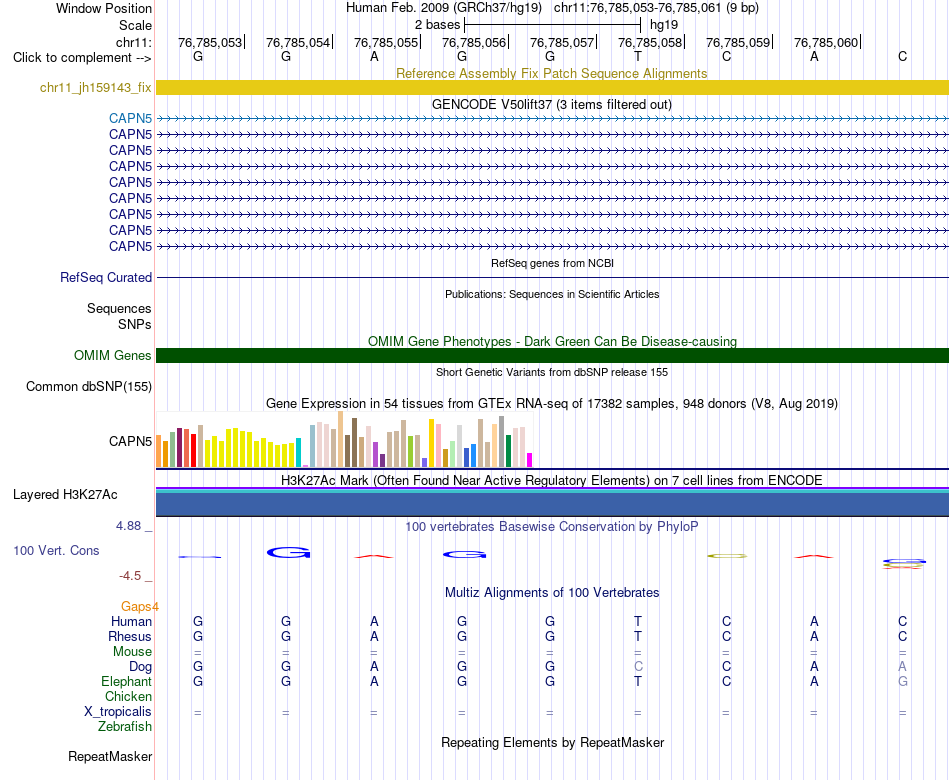Click the GENCODE V50lift37 track title
This screenshot has height=780, width=950.
click(552, 104)
